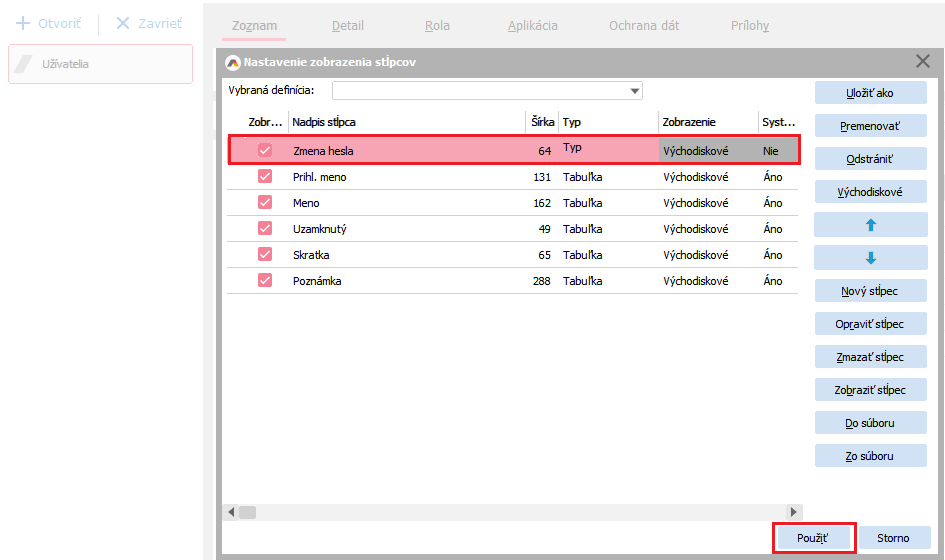Click the plus icon next to Otvoriť
The width and height of the screenshot is (945, 560).
pyautogui.click(x=23, y=24)
